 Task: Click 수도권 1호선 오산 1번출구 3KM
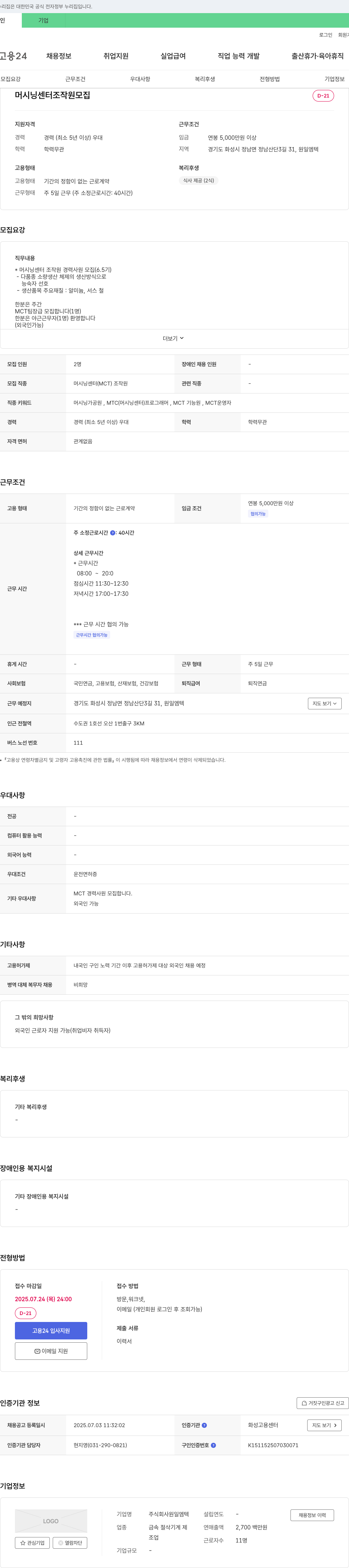coord(109,723)
